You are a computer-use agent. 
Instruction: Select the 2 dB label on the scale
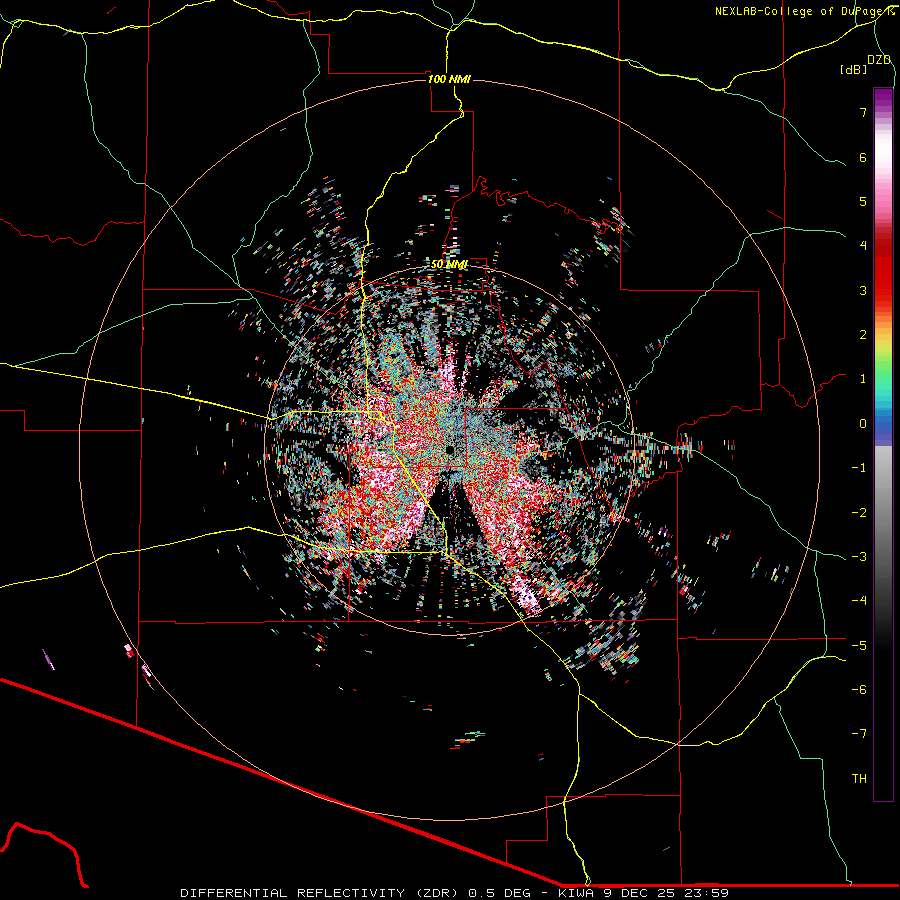point(863,335)
